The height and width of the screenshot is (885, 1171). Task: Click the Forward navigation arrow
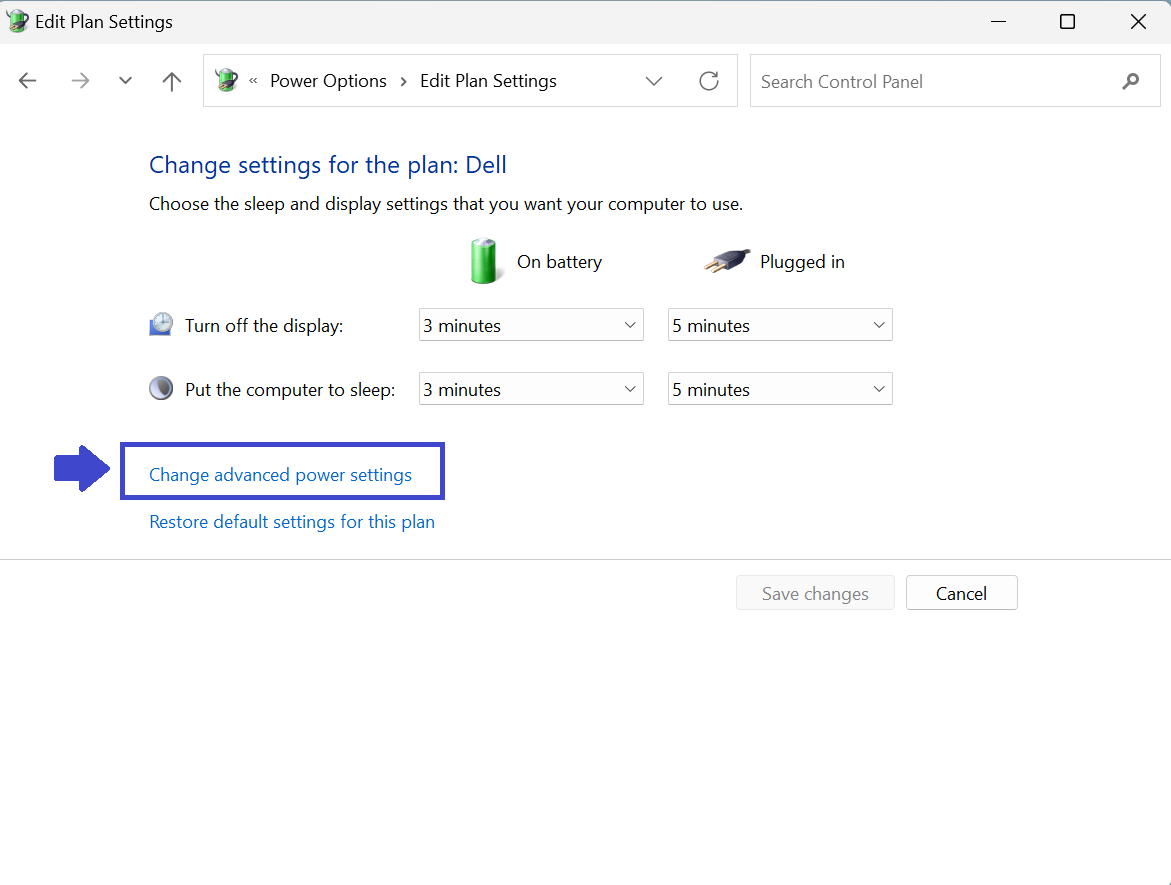coord(80,82)
